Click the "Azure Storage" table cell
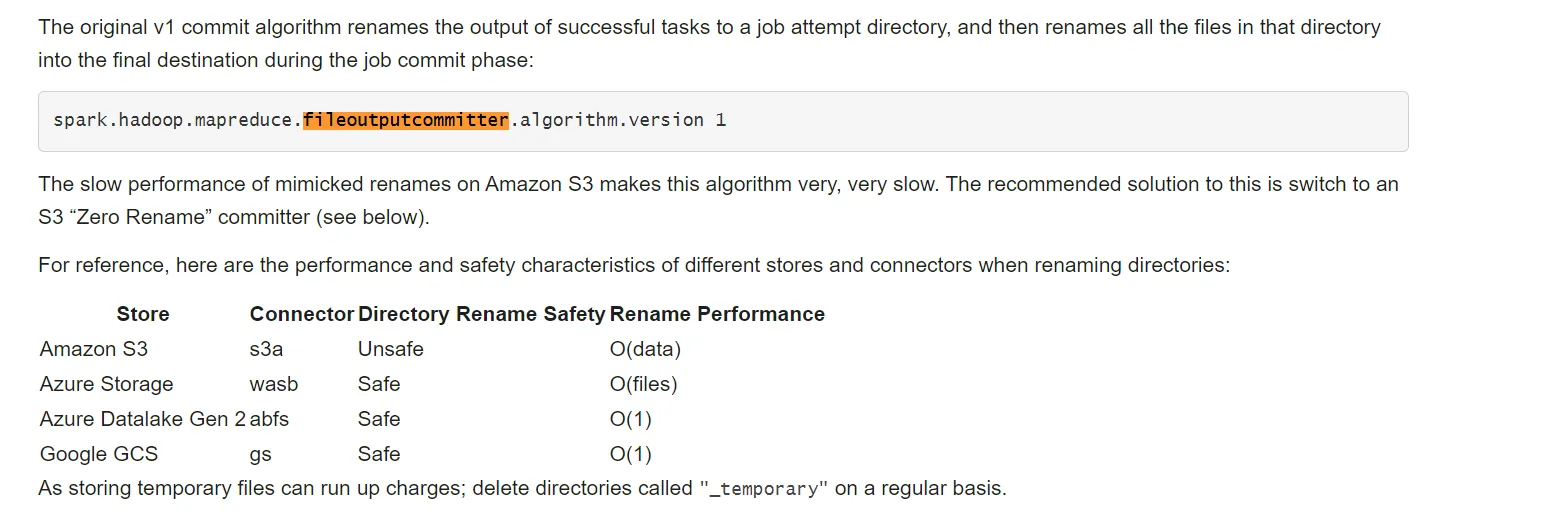1551x525 pixels. point(106,384)
